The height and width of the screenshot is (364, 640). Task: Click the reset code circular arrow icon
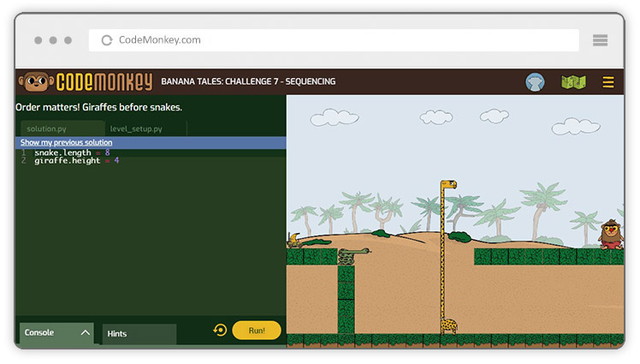coord(220,330)
